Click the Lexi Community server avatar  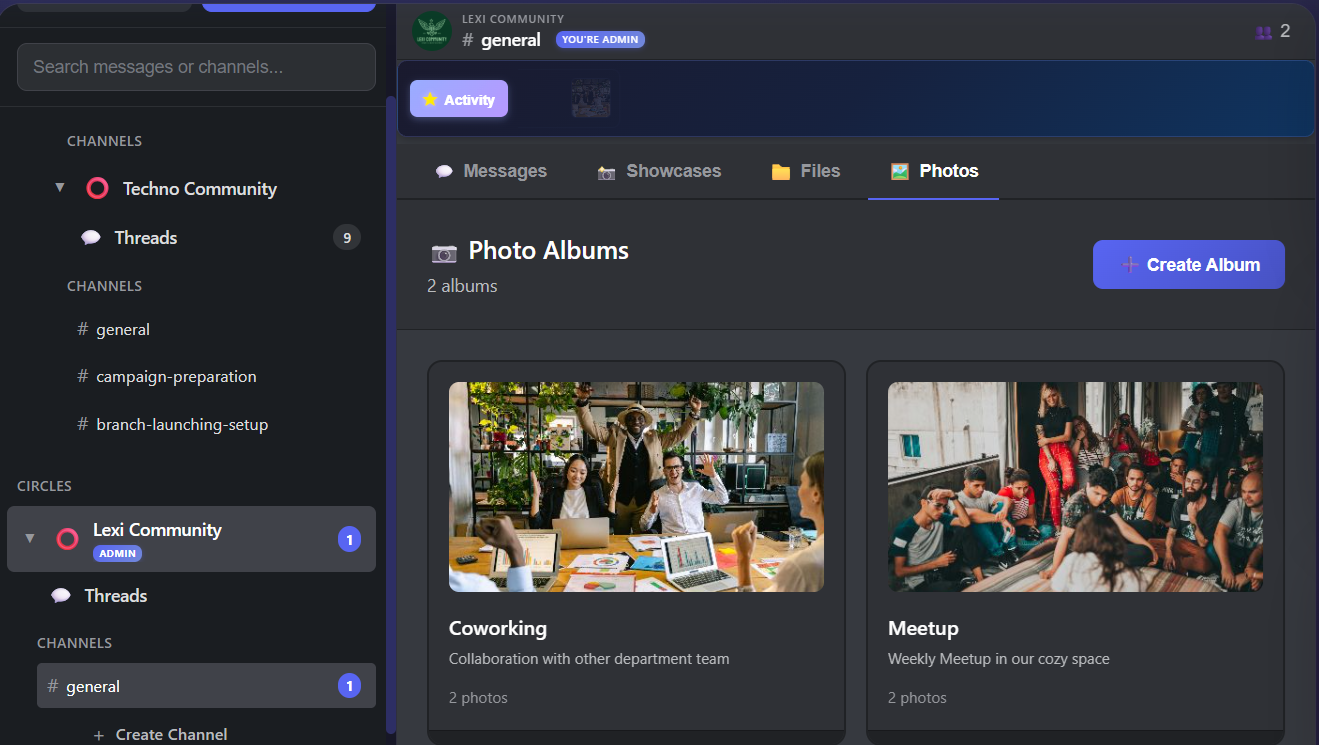point(431,31)
